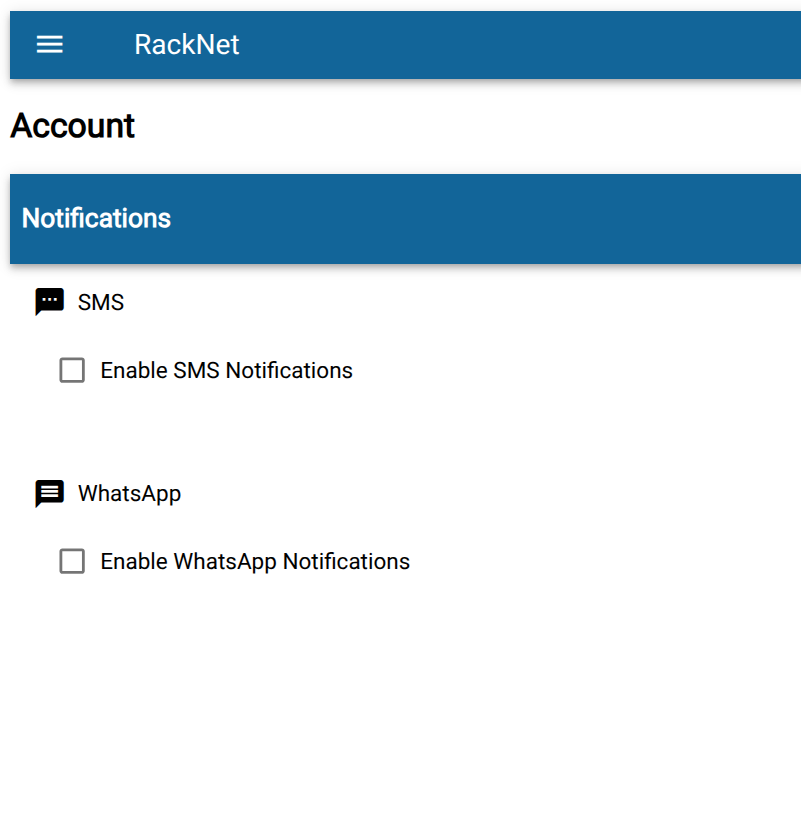This screenshot has width=801, height=813.
Task: Select the WhatsApp section label
Action: coord(130,494)
